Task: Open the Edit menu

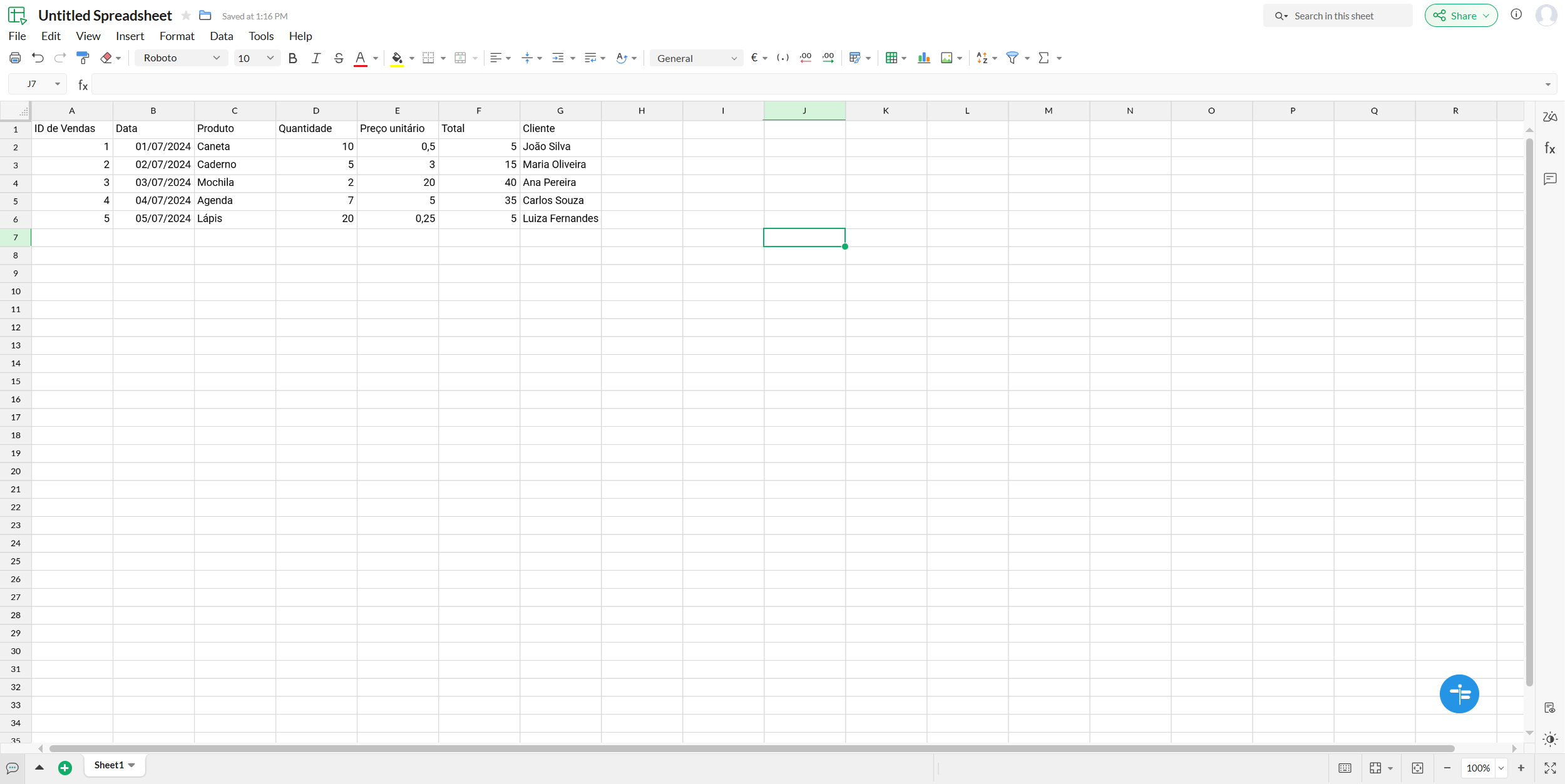Action: click(51, 36)
